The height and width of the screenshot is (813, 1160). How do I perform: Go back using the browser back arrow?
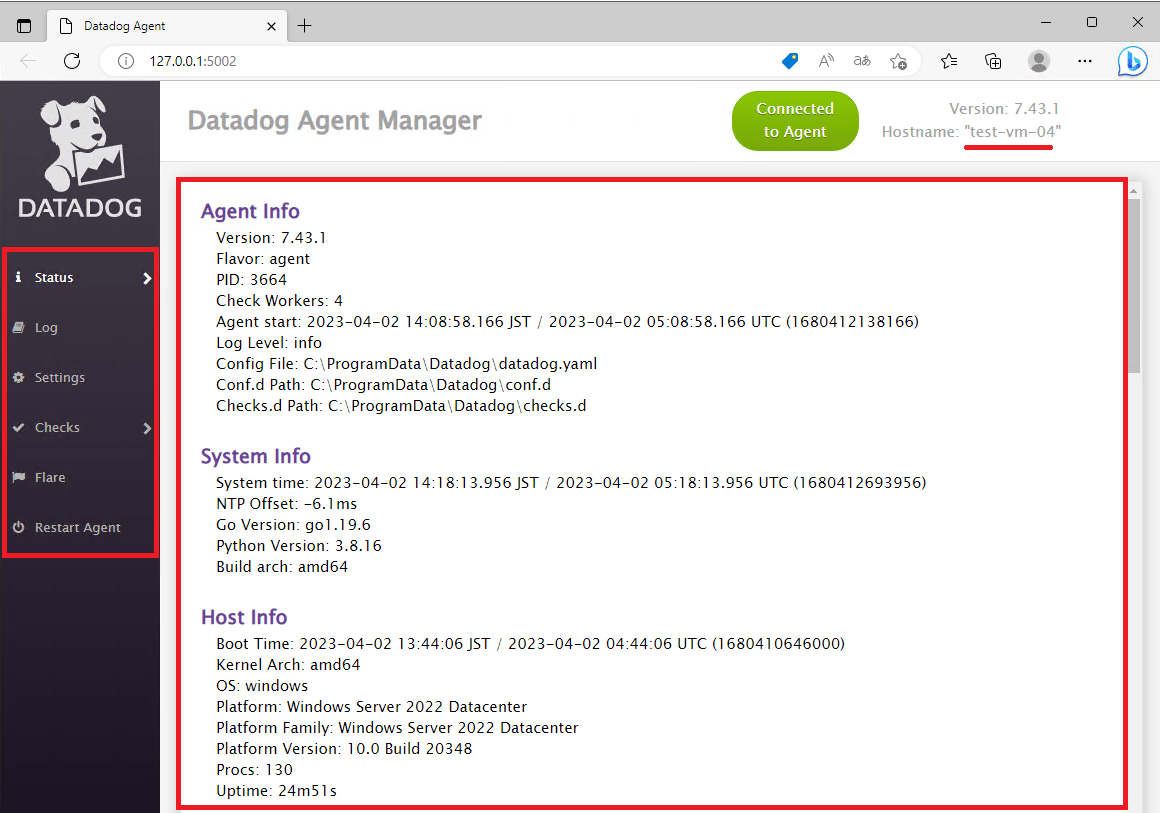[x=28, y=61]
